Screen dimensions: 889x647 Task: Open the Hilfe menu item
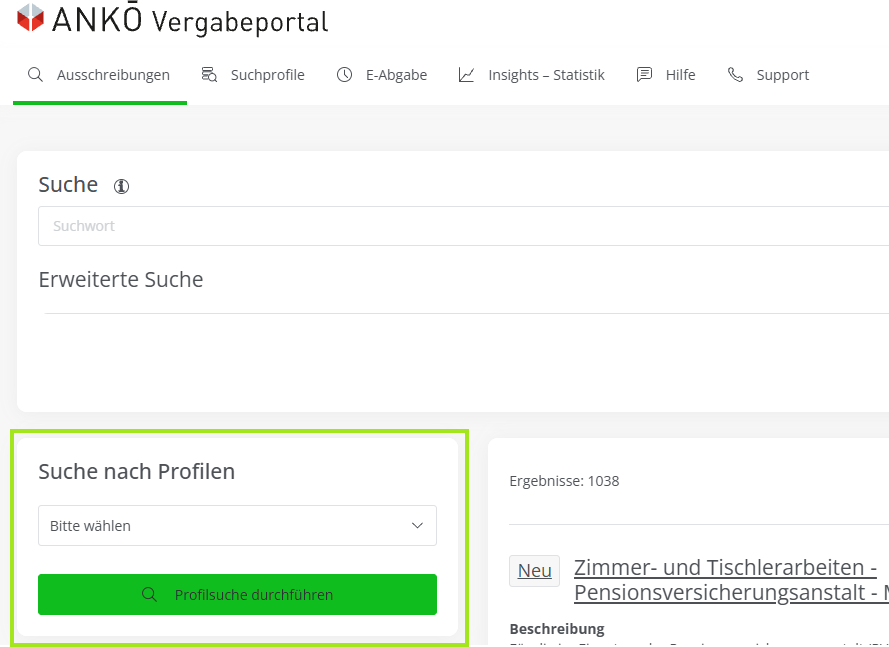click(680, 75)
